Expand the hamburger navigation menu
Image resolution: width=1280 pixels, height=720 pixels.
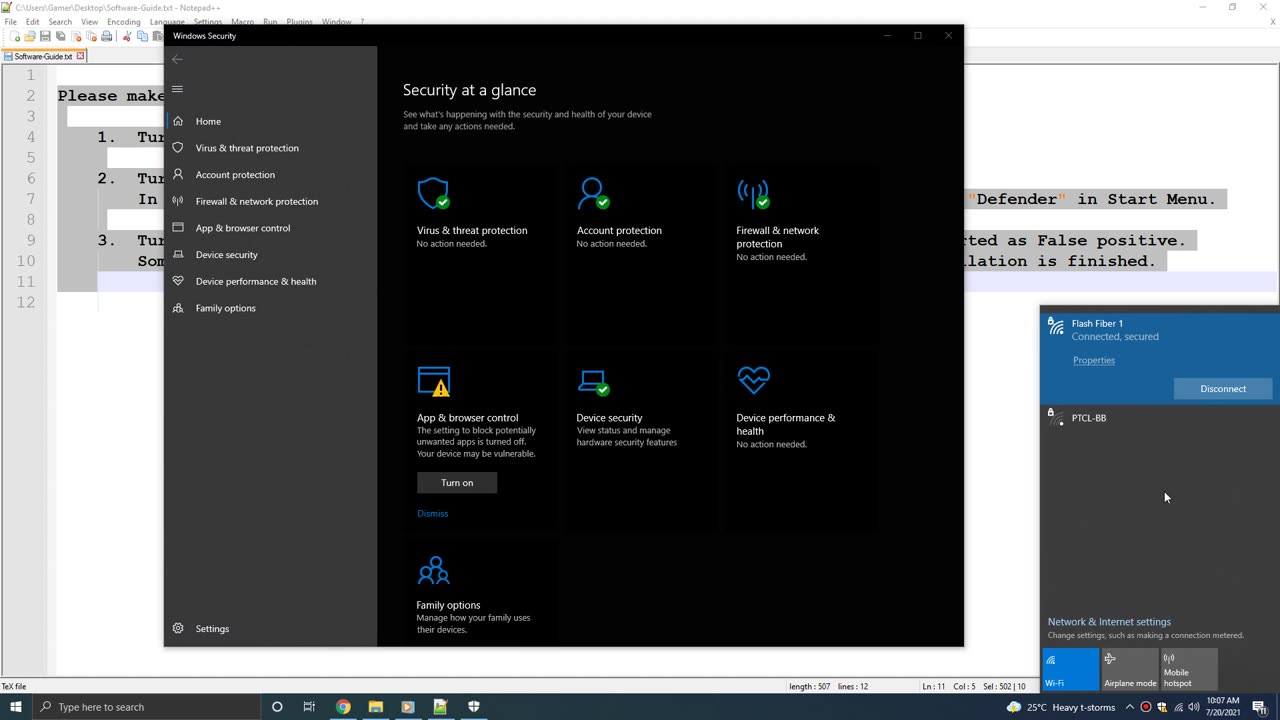coord(177,89)
